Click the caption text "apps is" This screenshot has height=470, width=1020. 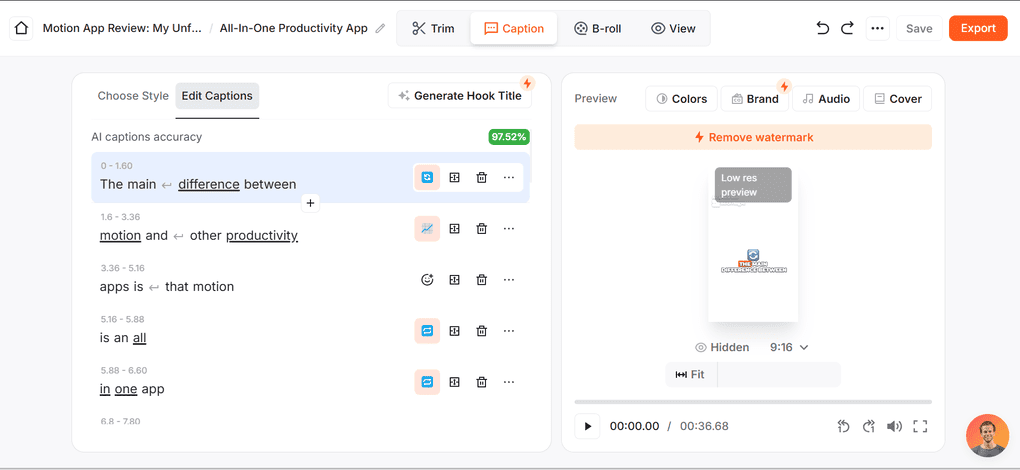tap(121, 287)
